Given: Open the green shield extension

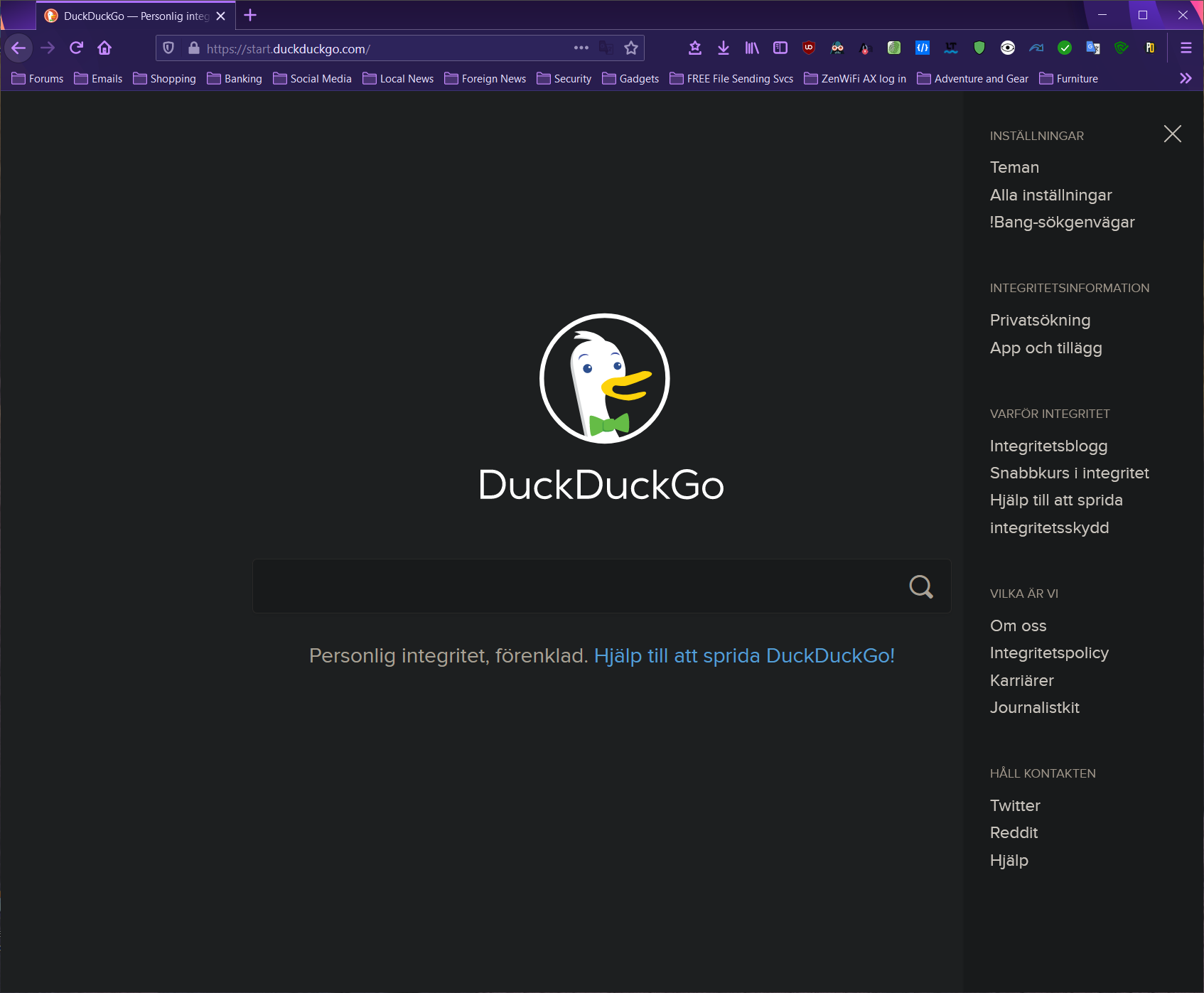Looking at the screenshot, I should point(979,48).
